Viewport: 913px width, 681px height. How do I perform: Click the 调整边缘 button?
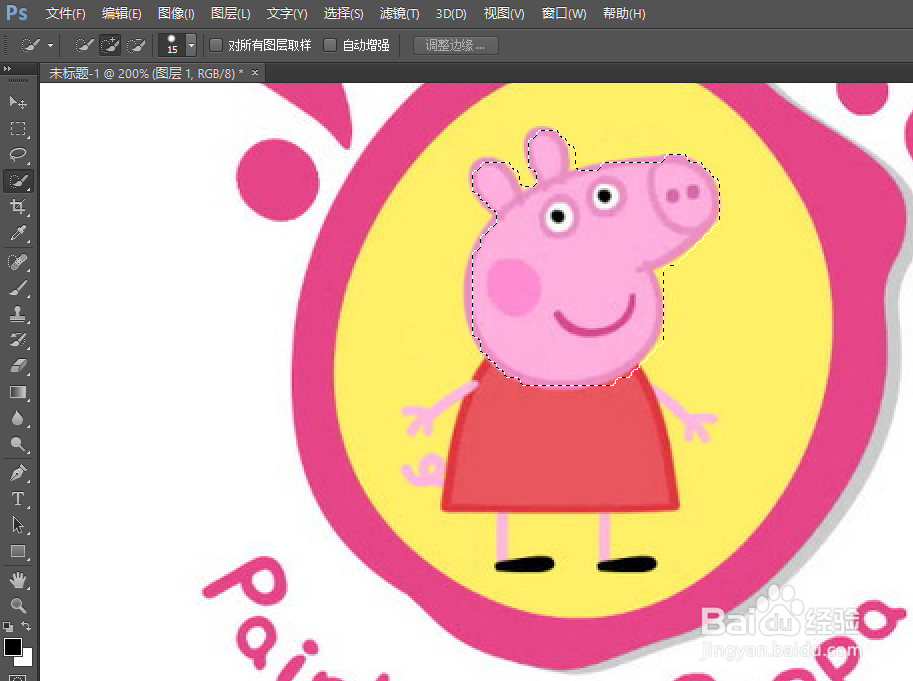click(x=454, y=44)
